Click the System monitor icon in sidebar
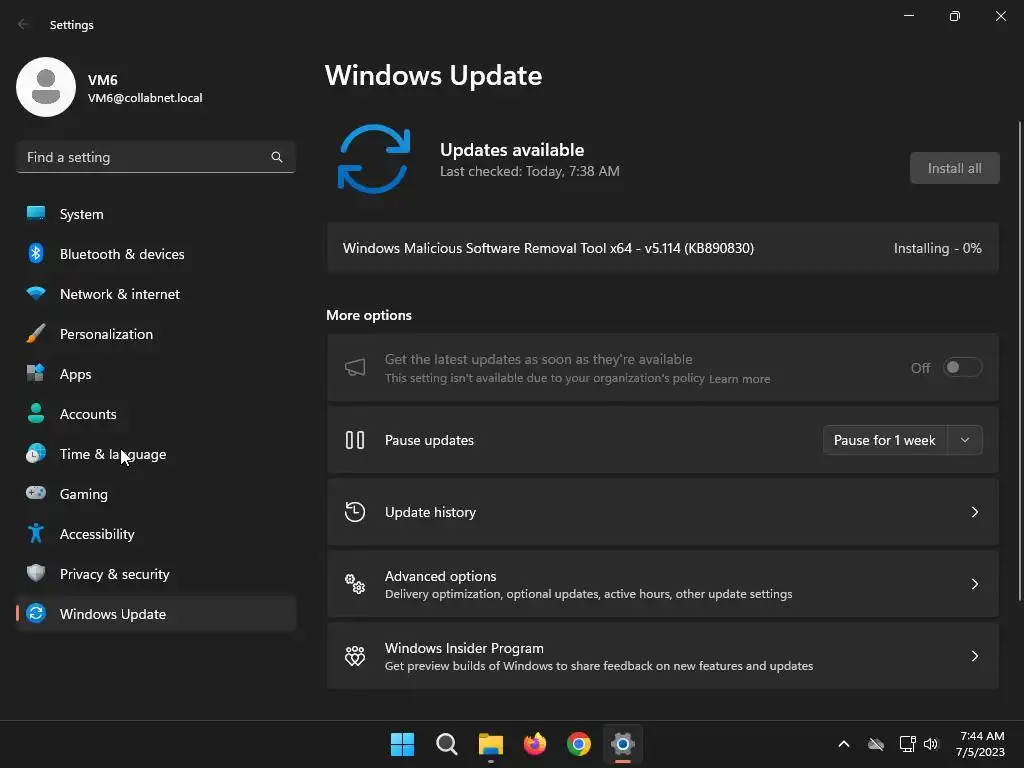The image size is (1024, 768). pos(36,214)
